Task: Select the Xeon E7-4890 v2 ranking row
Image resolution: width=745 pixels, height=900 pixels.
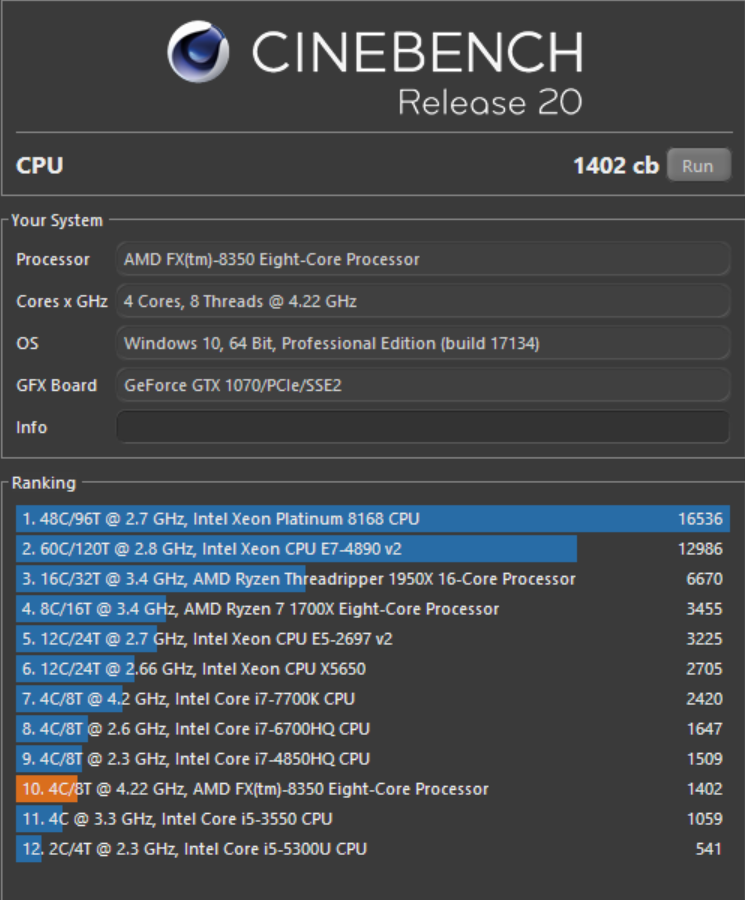Action: [x=372, y=549]
